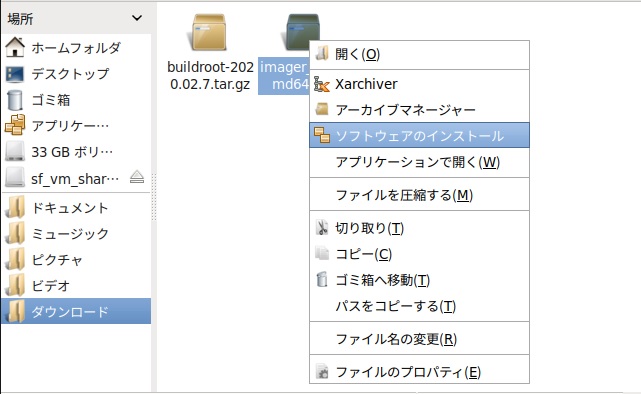Open with アーカイブマネージャー
The height and width of the screenshot is (394, 641).
click(x=419, y=110)
